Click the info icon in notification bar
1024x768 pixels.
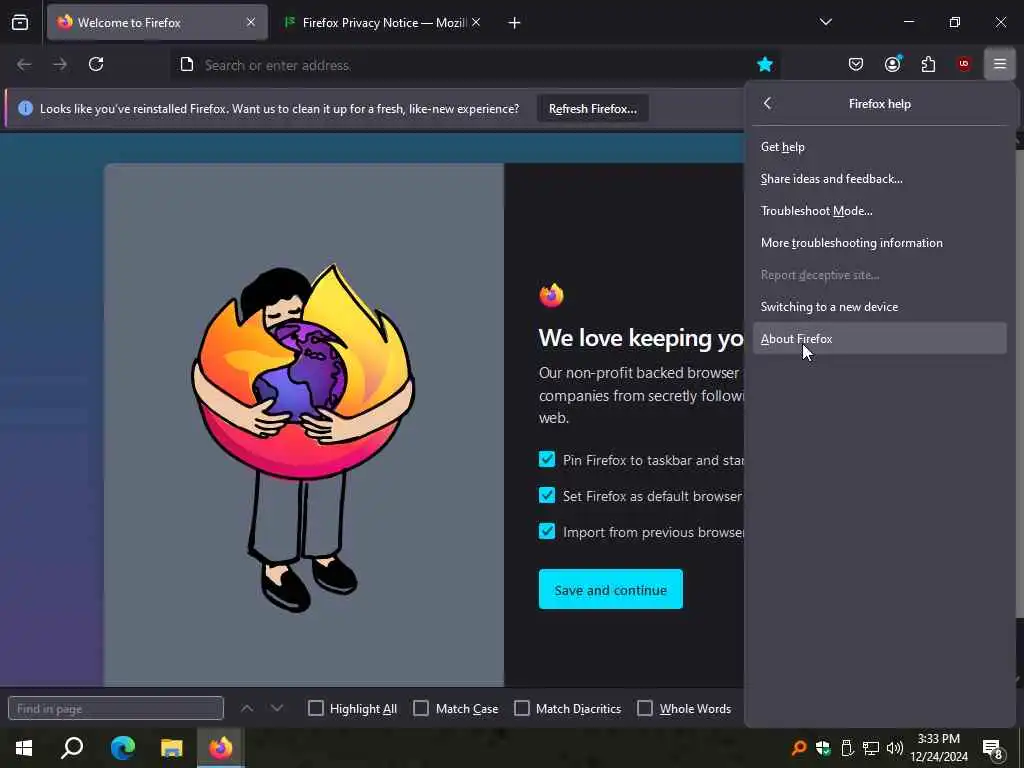(25, 108)
